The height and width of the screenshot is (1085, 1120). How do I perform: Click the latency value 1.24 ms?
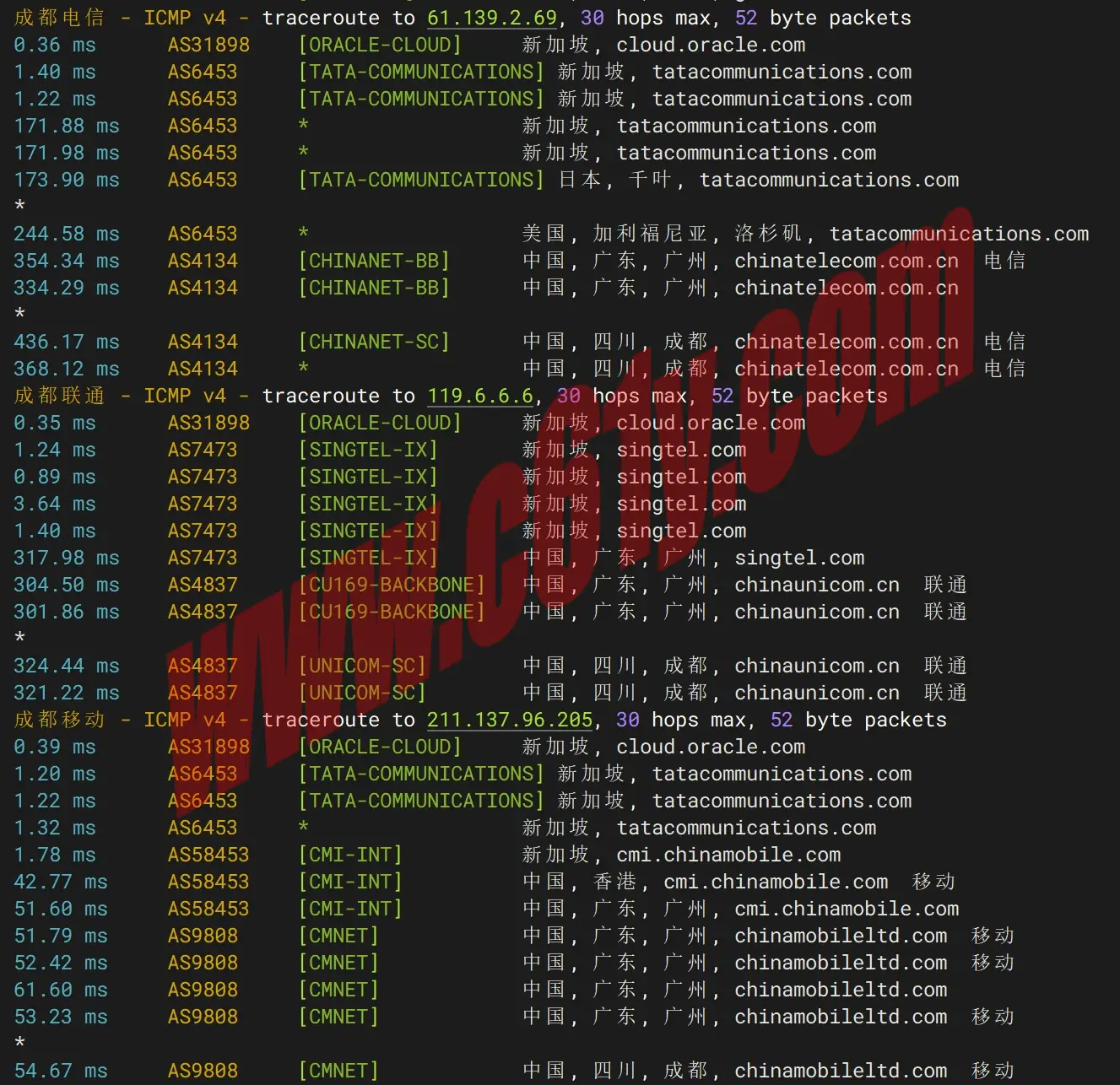coord(55,450)
